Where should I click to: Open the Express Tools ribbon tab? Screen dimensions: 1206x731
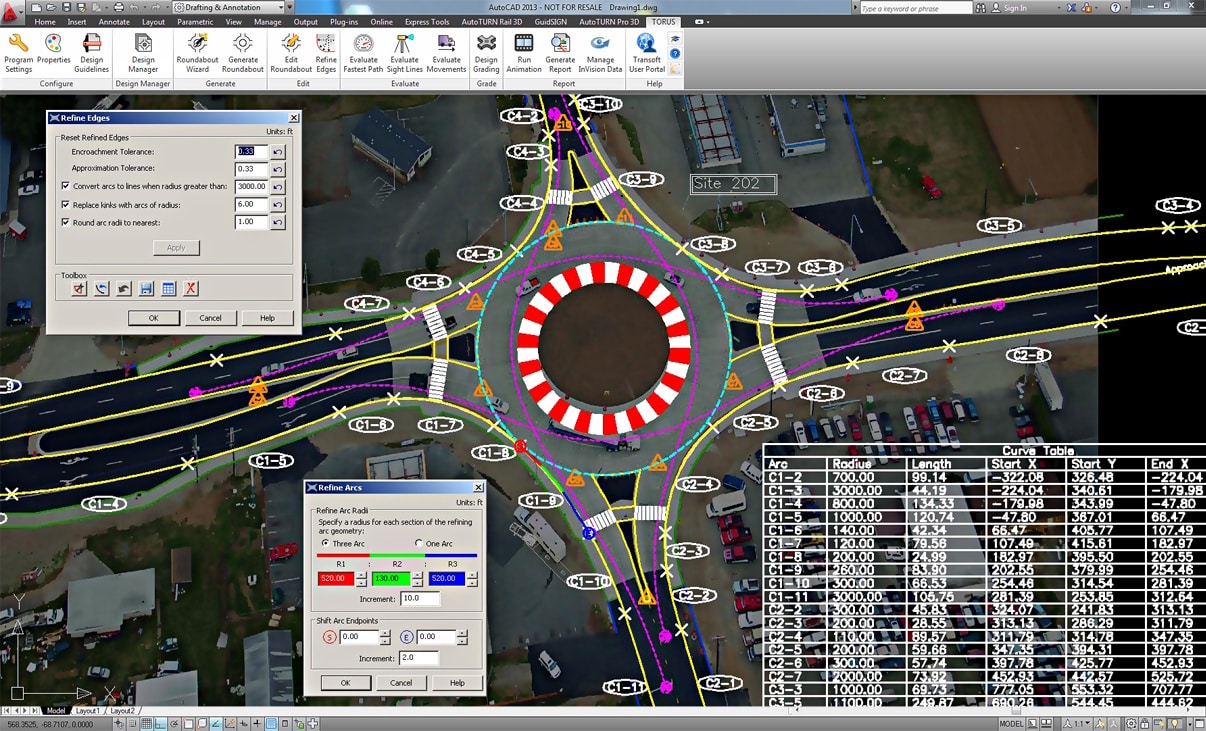(x=426, y=21)
